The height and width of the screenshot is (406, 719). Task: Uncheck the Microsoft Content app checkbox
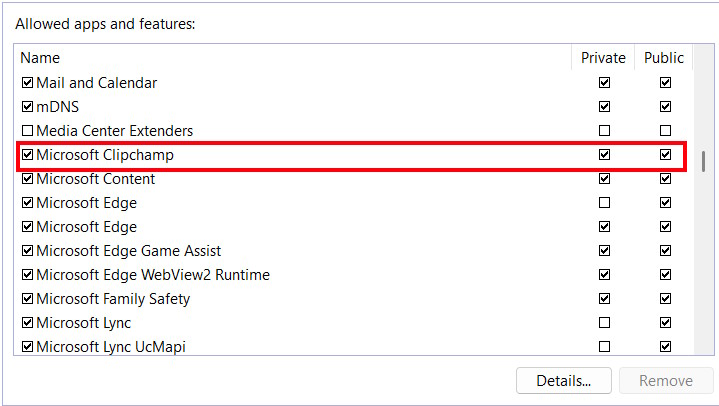pyautogui.click(x=28, y=179)
